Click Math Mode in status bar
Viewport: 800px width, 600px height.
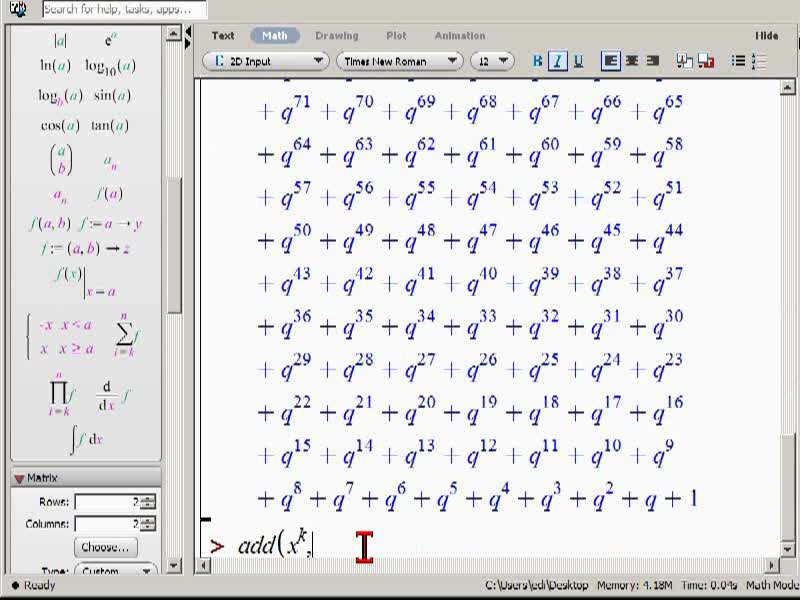click(772, 585)
